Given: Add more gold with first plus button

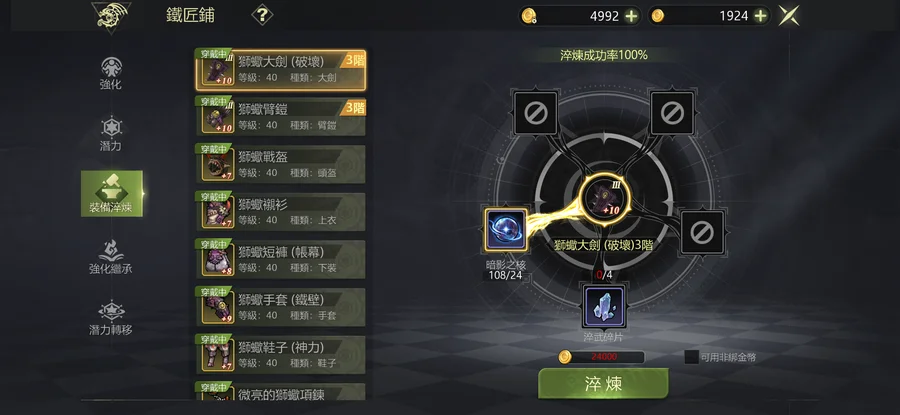Looking at the screenshot, I should coord(631,16).
